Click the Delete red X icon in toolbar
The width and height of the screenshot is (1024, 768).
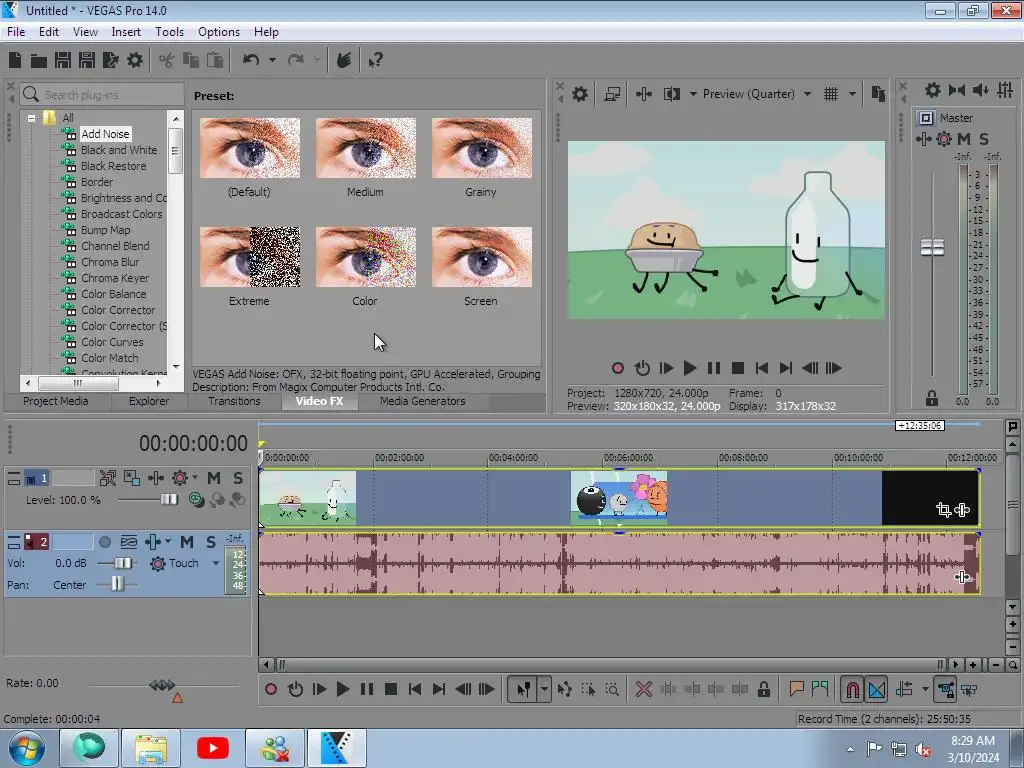(x=643, y=689)
